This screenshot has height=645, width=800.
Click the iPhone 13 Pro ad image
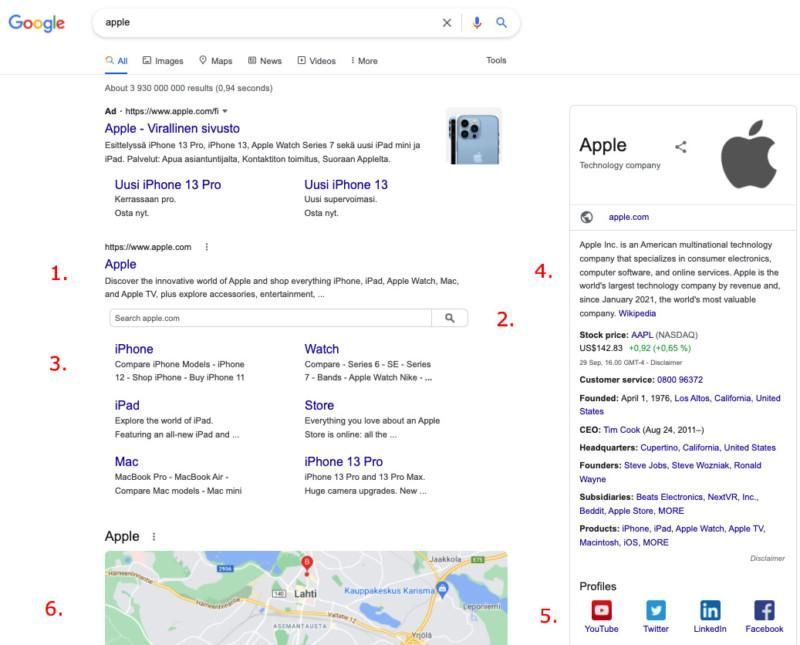(x=474, y=136)
